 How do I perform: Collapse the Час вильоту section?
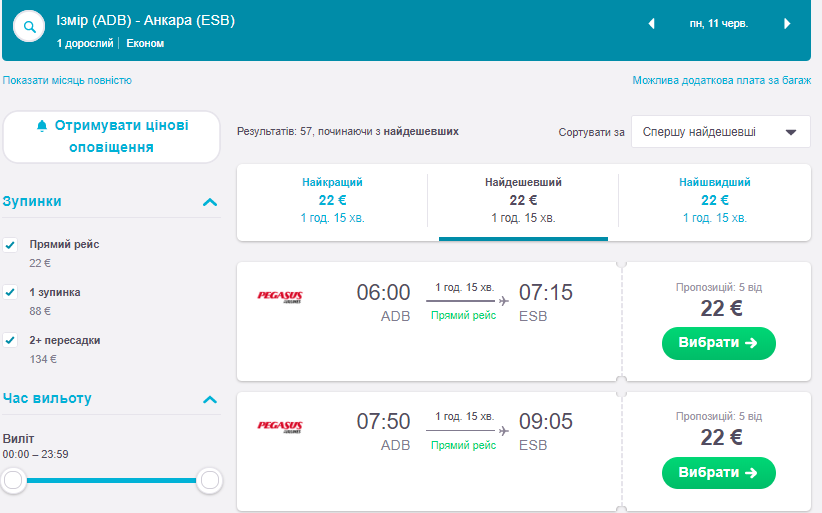point(210,399)
